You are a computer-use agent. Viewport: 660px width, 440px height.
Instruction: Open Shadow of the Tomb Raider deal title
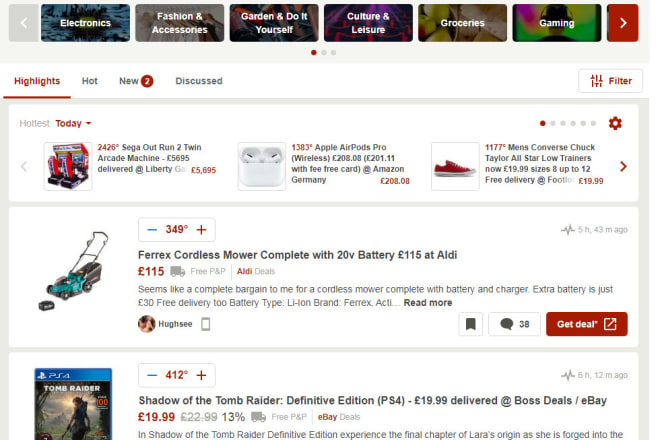[373, 400]
